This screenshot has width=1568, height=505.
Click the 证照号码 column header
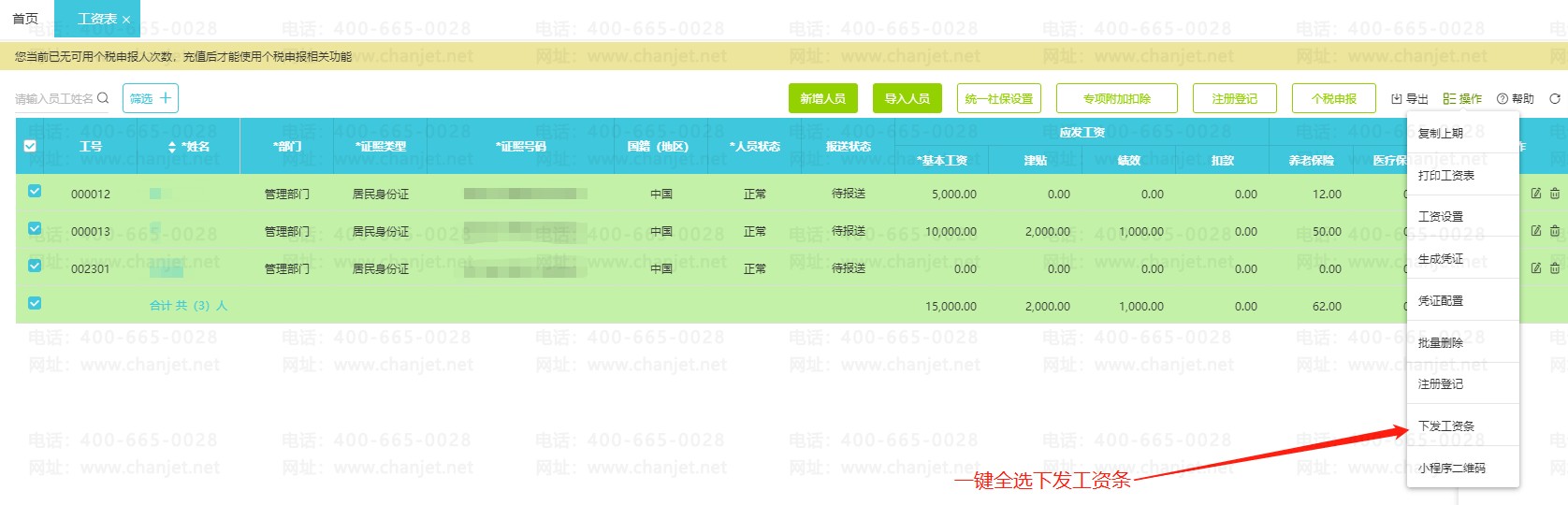(521, 147)
